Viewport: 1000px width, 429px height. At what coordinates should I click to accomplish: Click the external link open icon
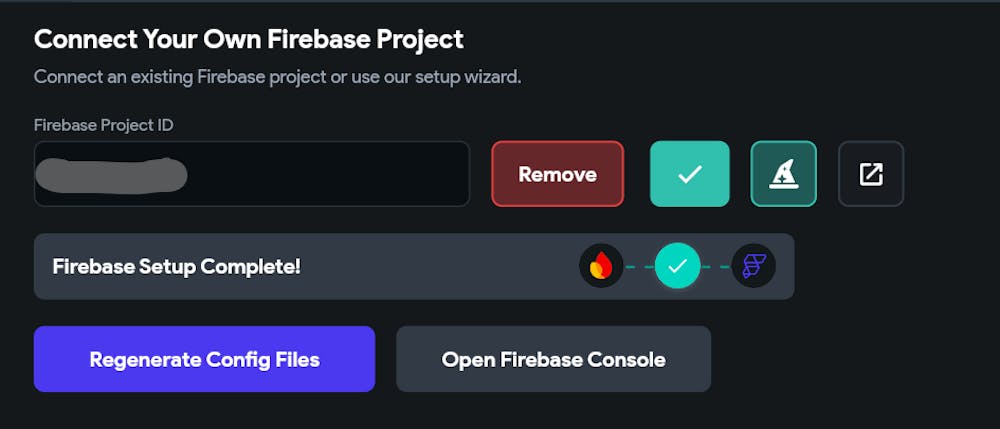pyautogui.click(x=871, y=173)
